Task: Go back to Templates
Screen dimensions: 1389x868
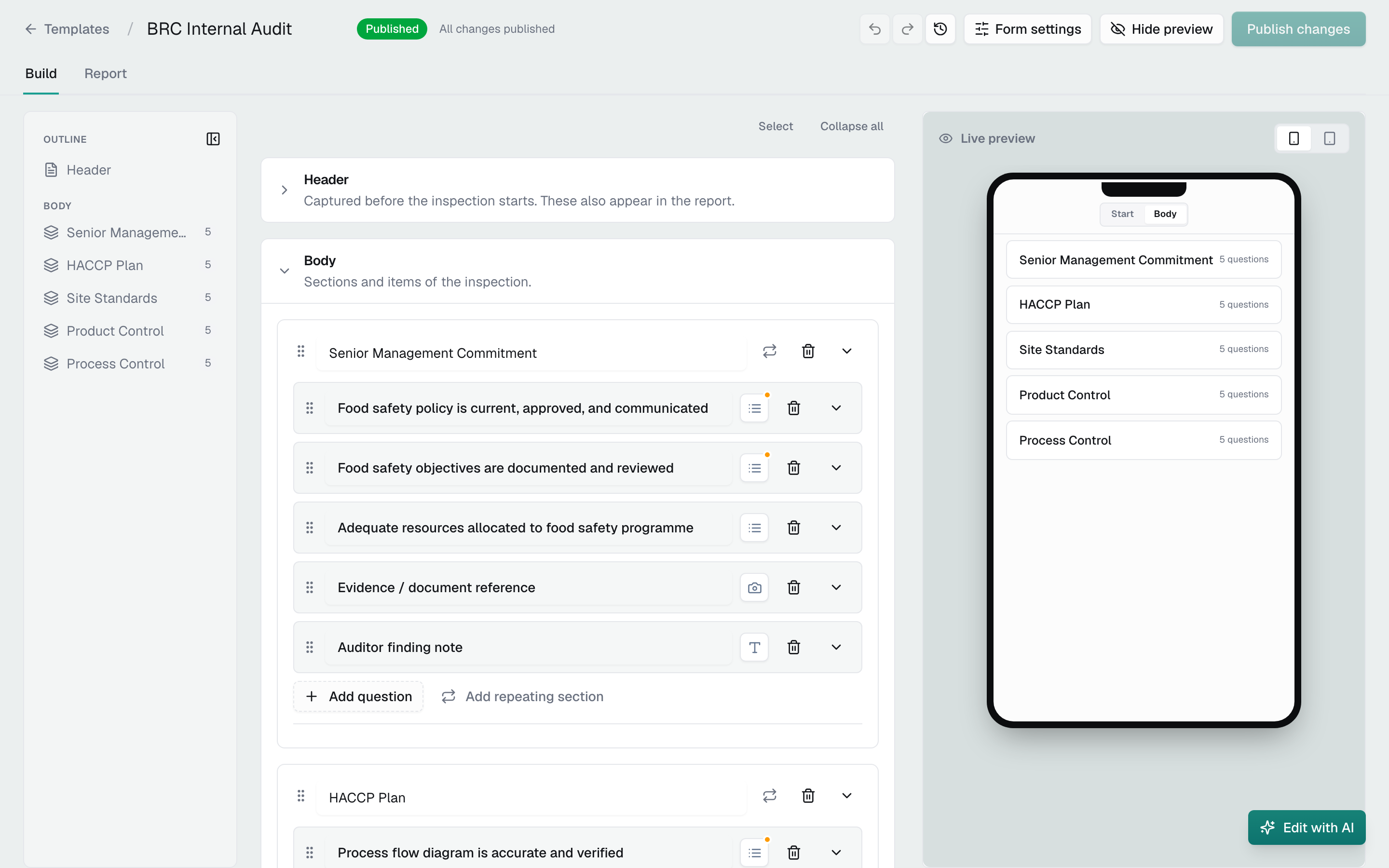Action: 76,29
